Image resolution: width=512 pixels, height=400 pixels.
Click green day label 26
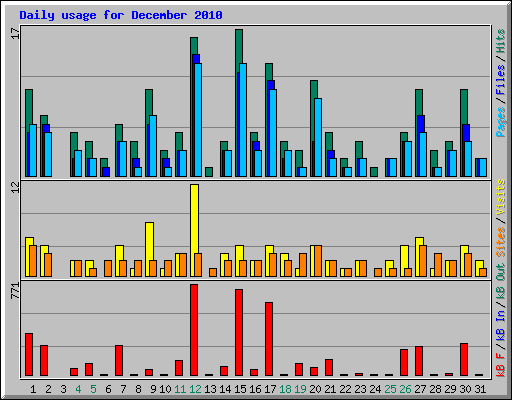(405, 389)
